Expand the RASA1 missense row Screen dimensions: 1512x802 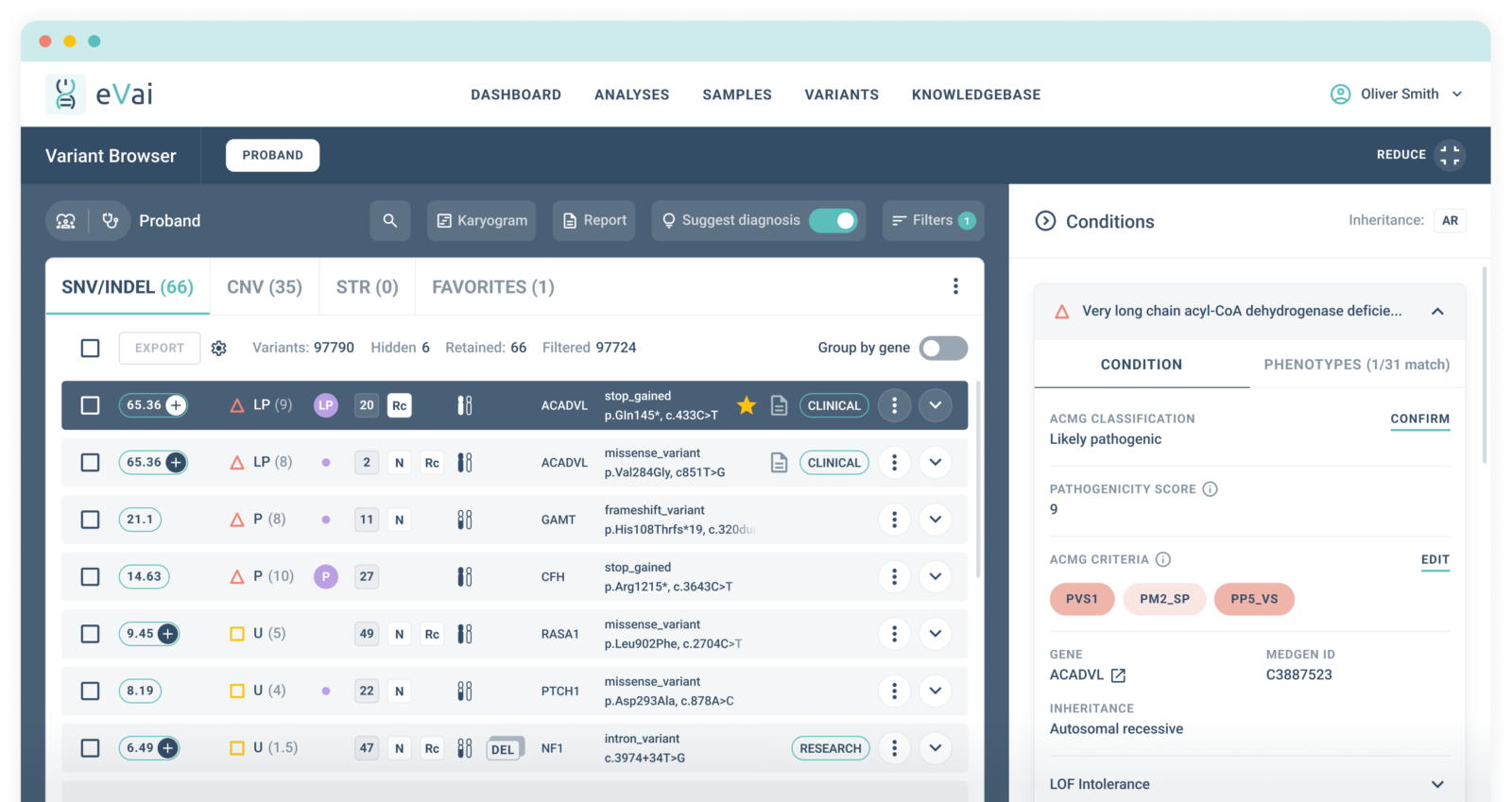[x=935, y=634]
